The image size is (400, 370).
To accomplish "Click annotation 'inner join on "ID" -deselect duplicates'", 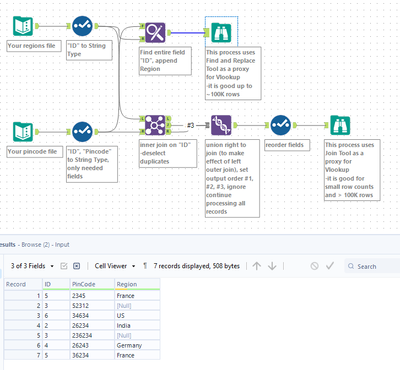I will [x=168, y=153].
